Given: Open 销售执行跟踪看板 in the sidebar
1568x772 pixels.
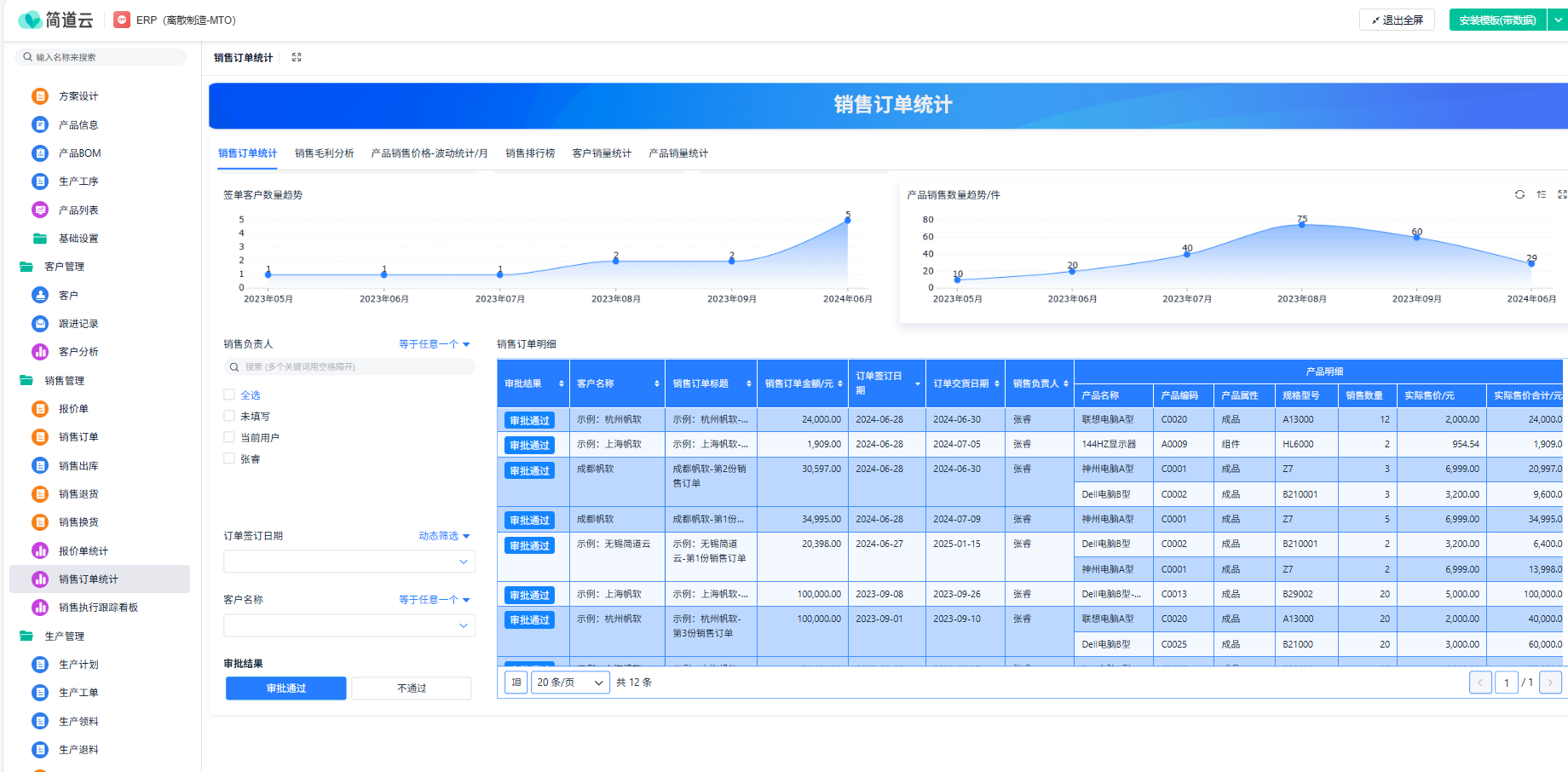Looking at the screenshot, I should (98, 608).
